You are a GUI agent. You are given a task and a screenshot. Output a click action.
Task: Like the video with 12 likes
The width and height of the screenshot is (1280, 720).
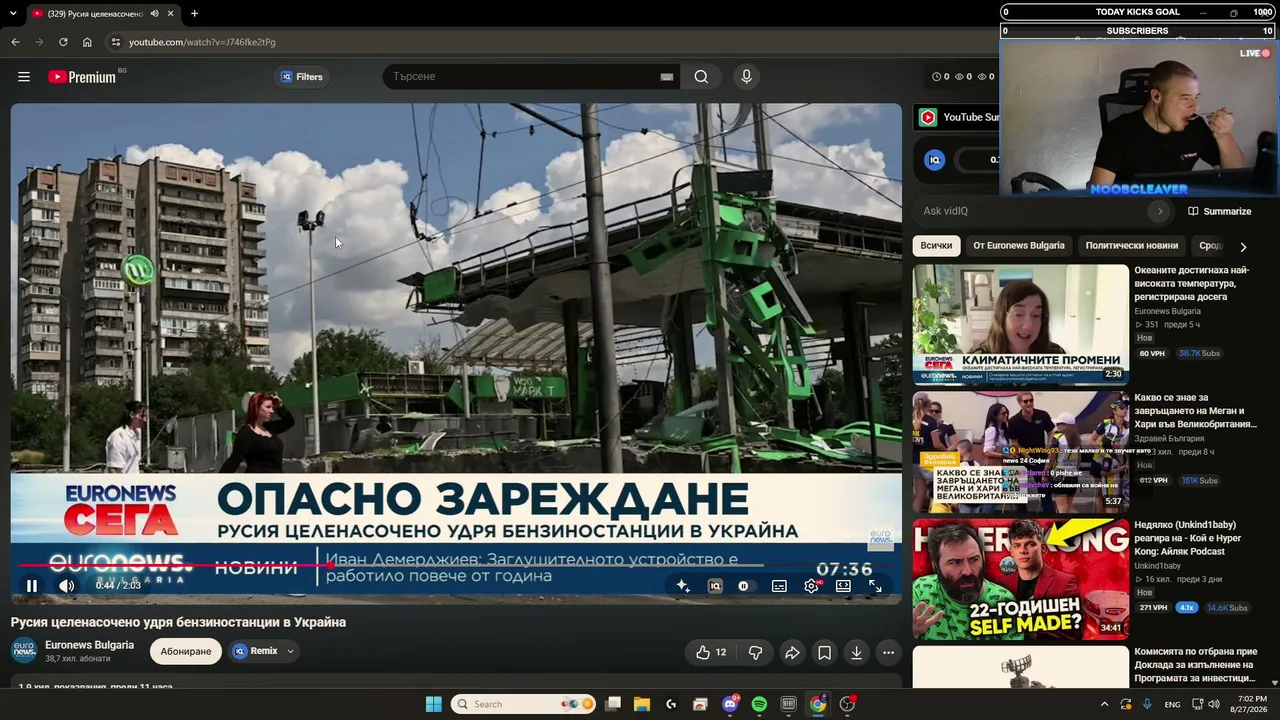click(711, 652)
